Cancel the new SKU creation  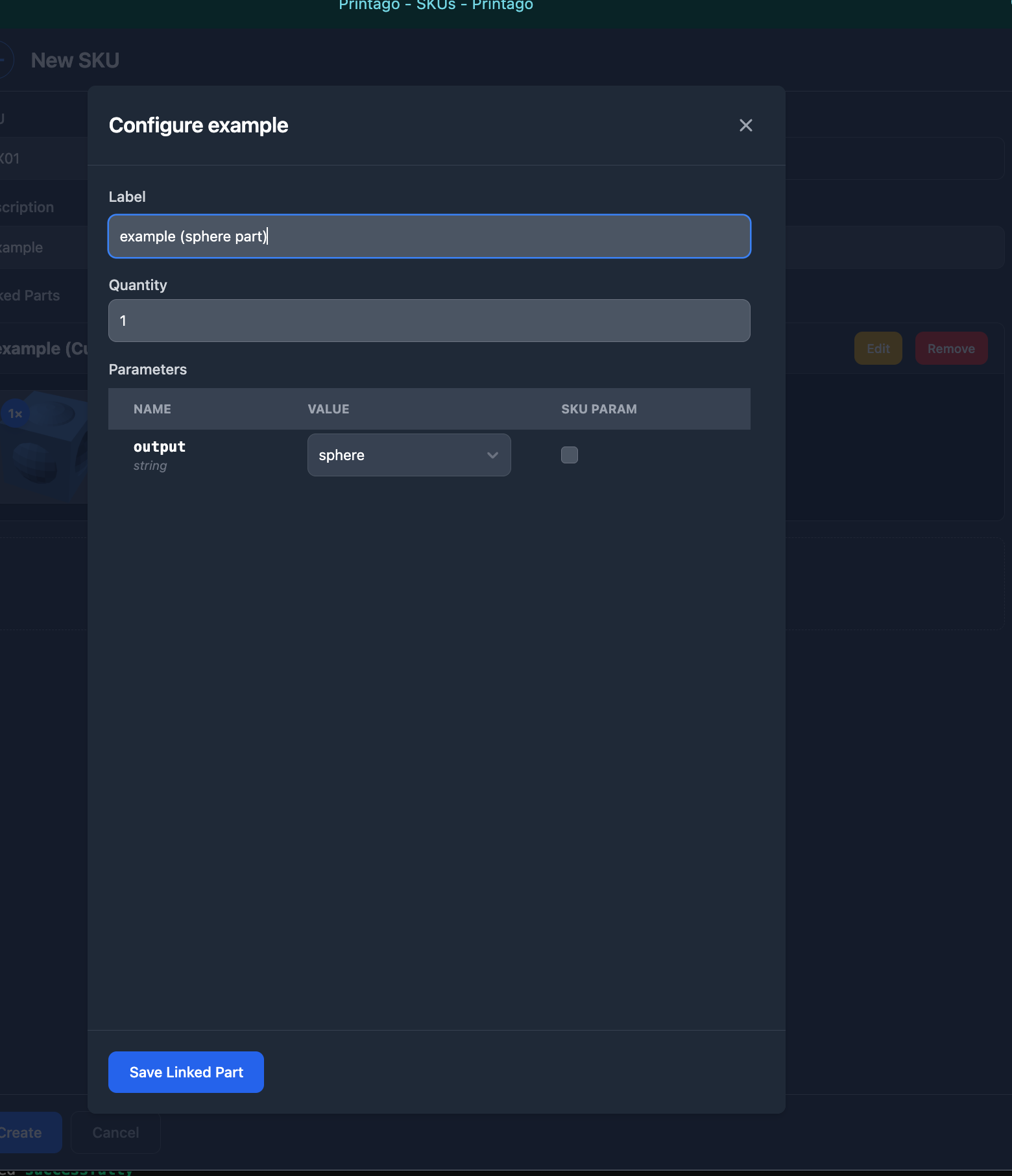(x=115, y=1133)
